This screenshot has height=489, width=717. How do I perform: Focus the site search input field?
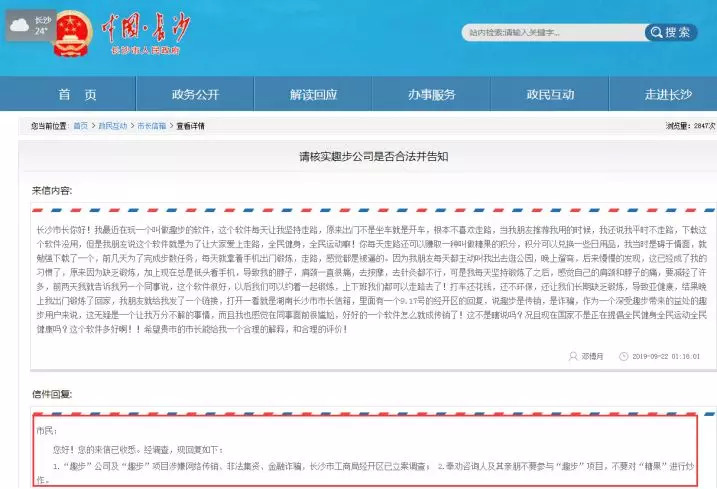pos(554,32)
